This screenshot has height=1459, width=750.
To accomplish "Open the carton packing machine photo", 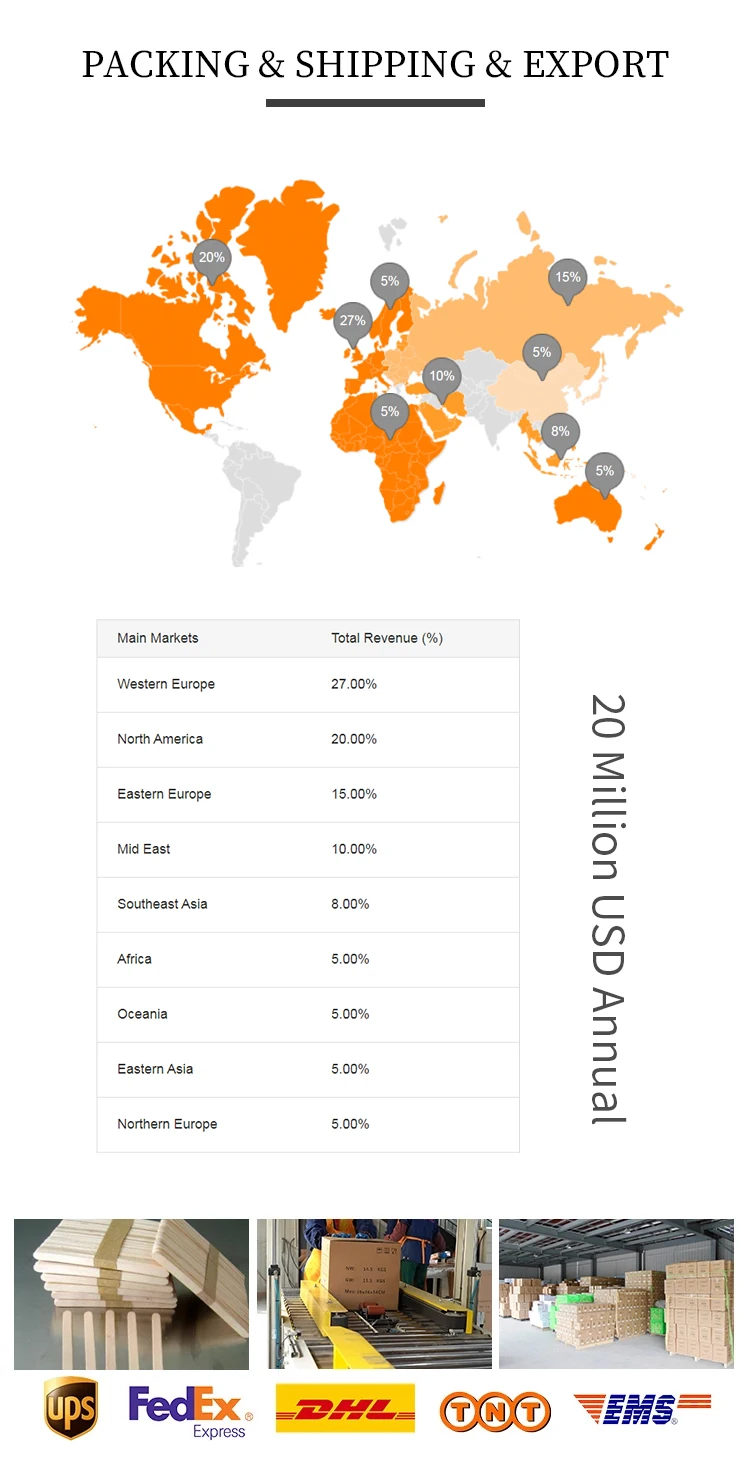I will click(374, 1294).
